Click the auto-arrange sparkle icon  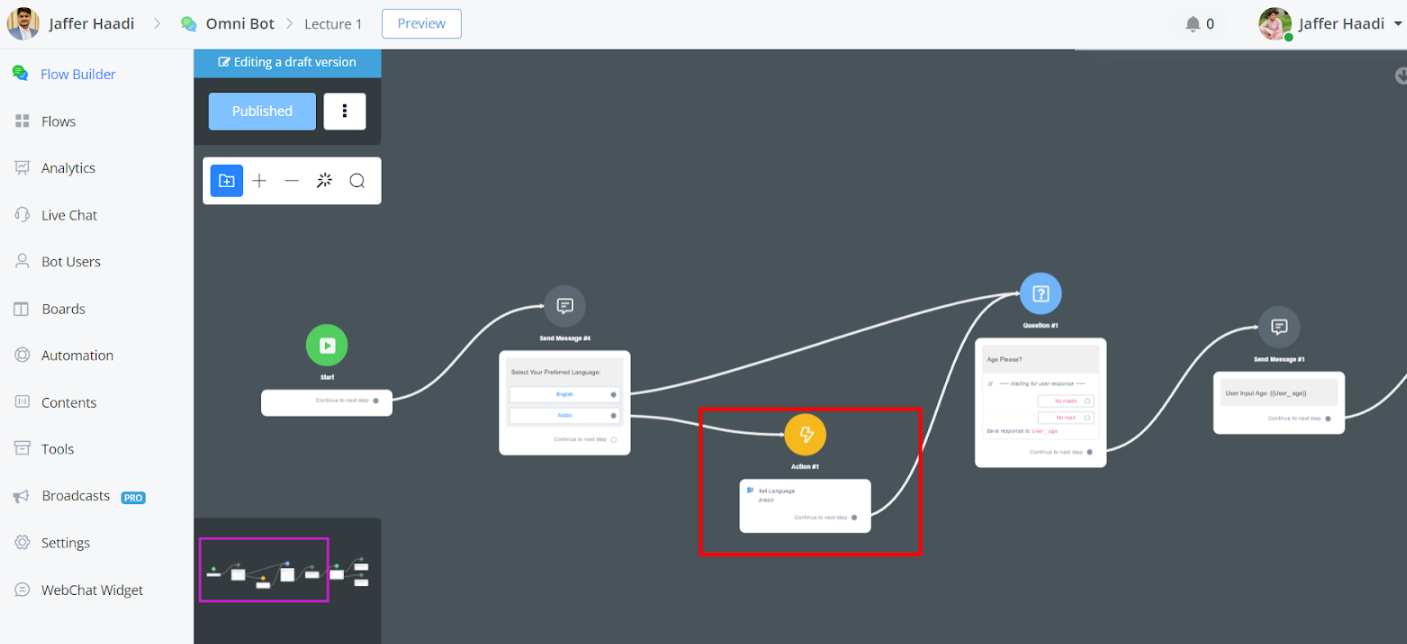point(324,181)
